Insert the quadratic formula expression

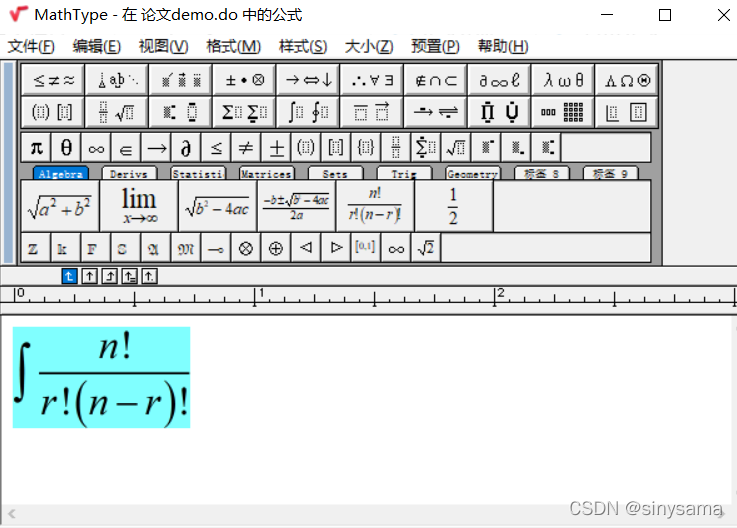pos(296,206)
